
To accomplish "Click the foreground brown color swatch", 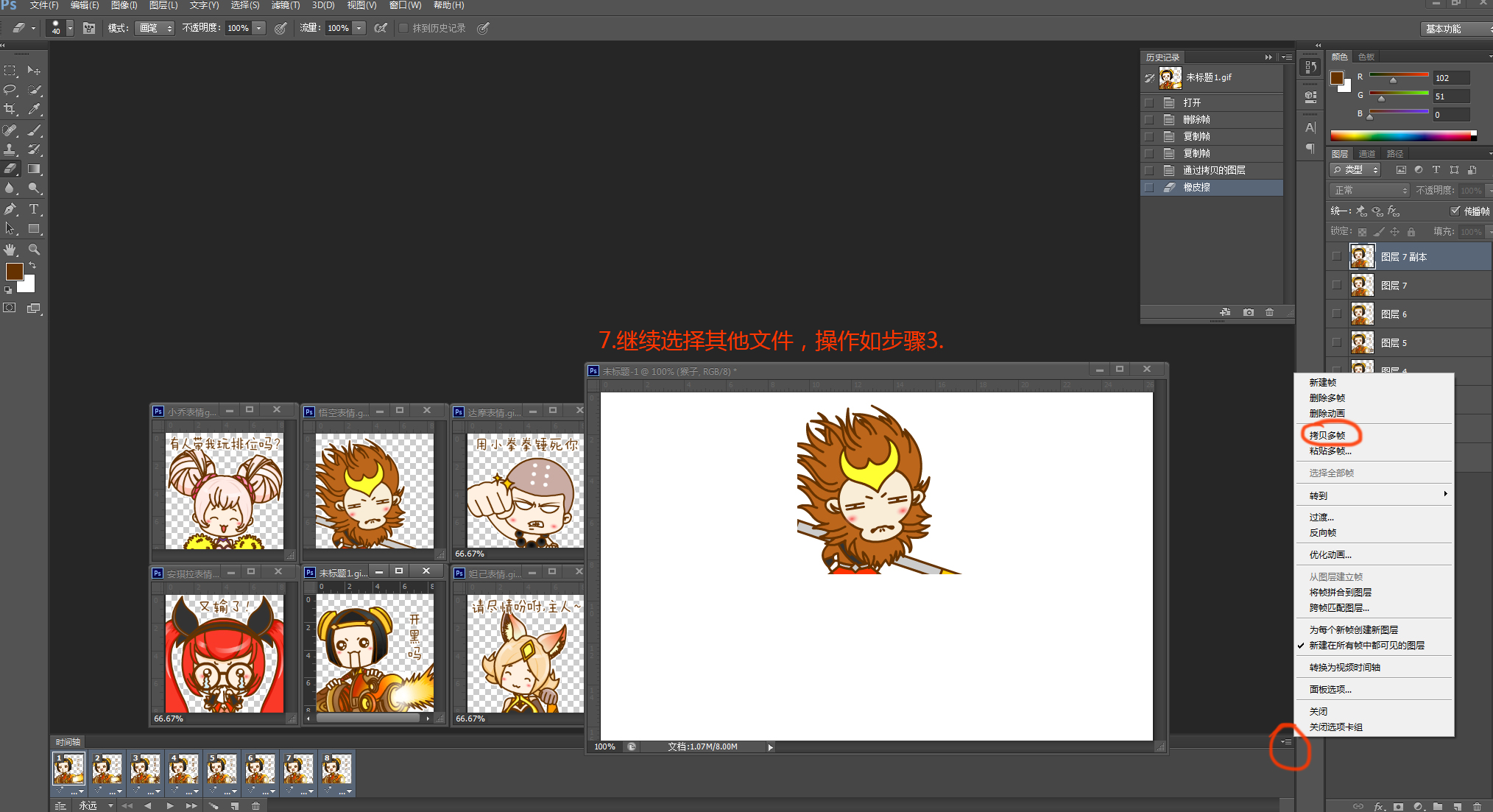I will coord(14,272).
